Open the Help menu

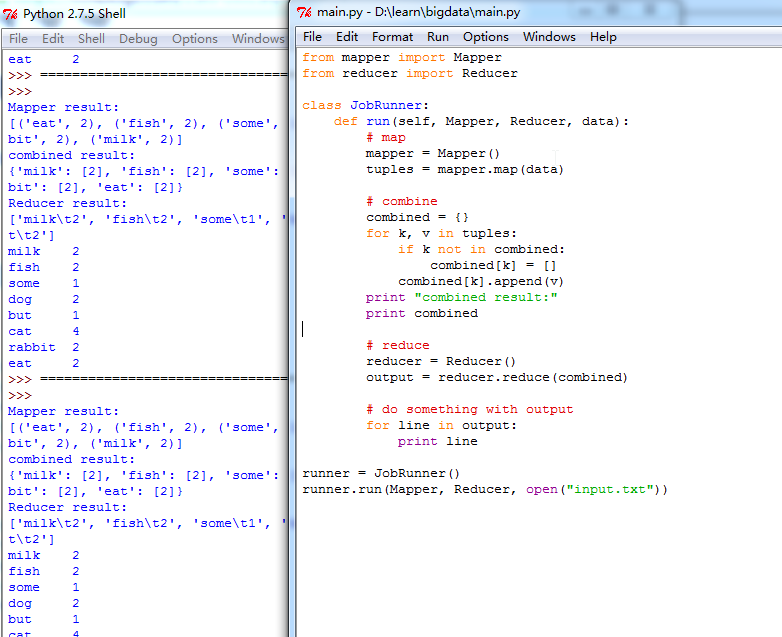tap(603, 37)
